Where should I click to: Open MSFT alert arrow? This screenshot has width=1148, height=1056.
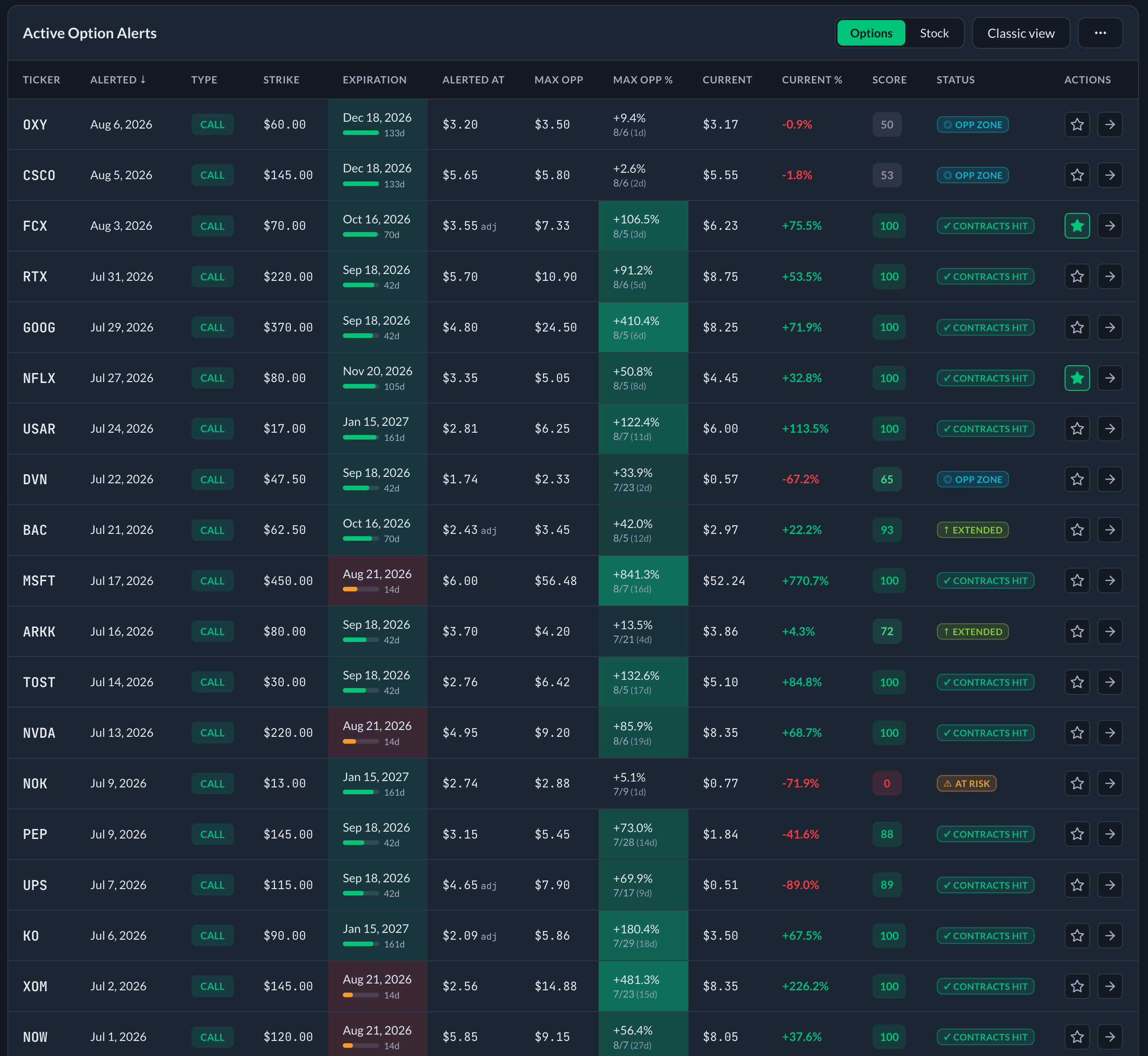click(1109, 580)
